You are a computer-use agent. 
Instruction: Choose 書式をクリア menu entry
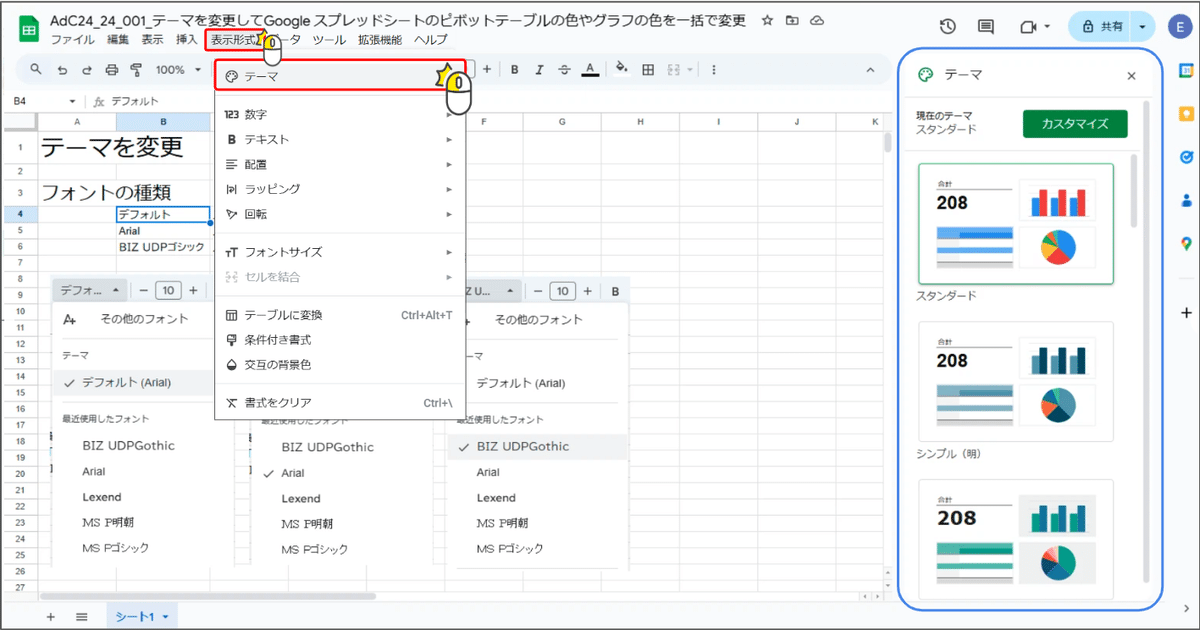(340, 403)
